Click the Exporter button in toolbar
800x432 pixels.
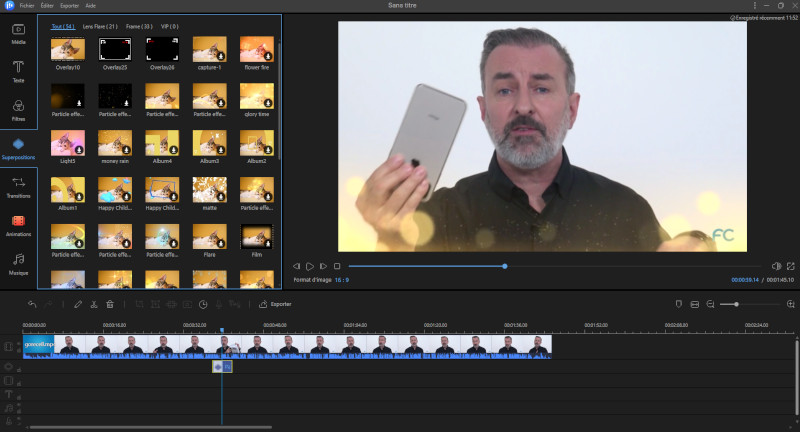click(276, 304)
